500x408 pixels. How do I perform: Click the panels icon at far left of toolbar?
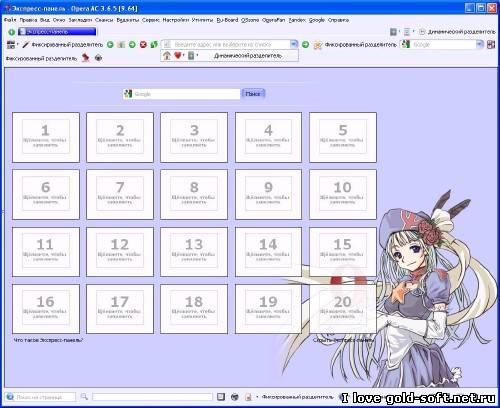point(11,44)
